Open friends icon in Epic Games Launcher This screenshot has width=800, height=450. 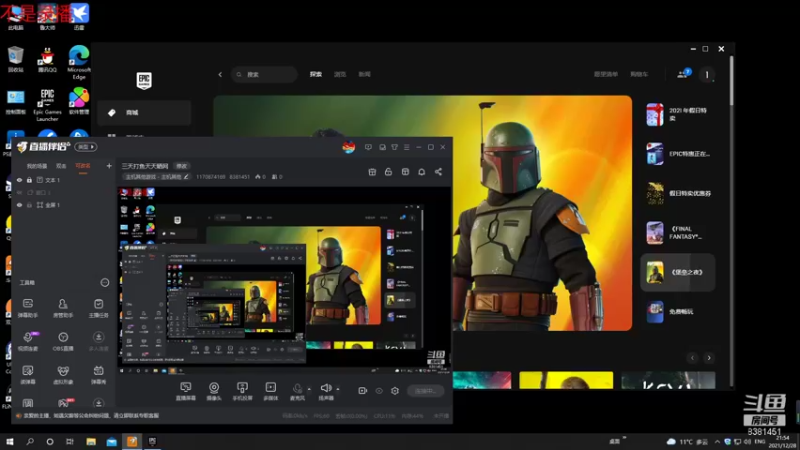pyautogui.click(x=683, y=74)
